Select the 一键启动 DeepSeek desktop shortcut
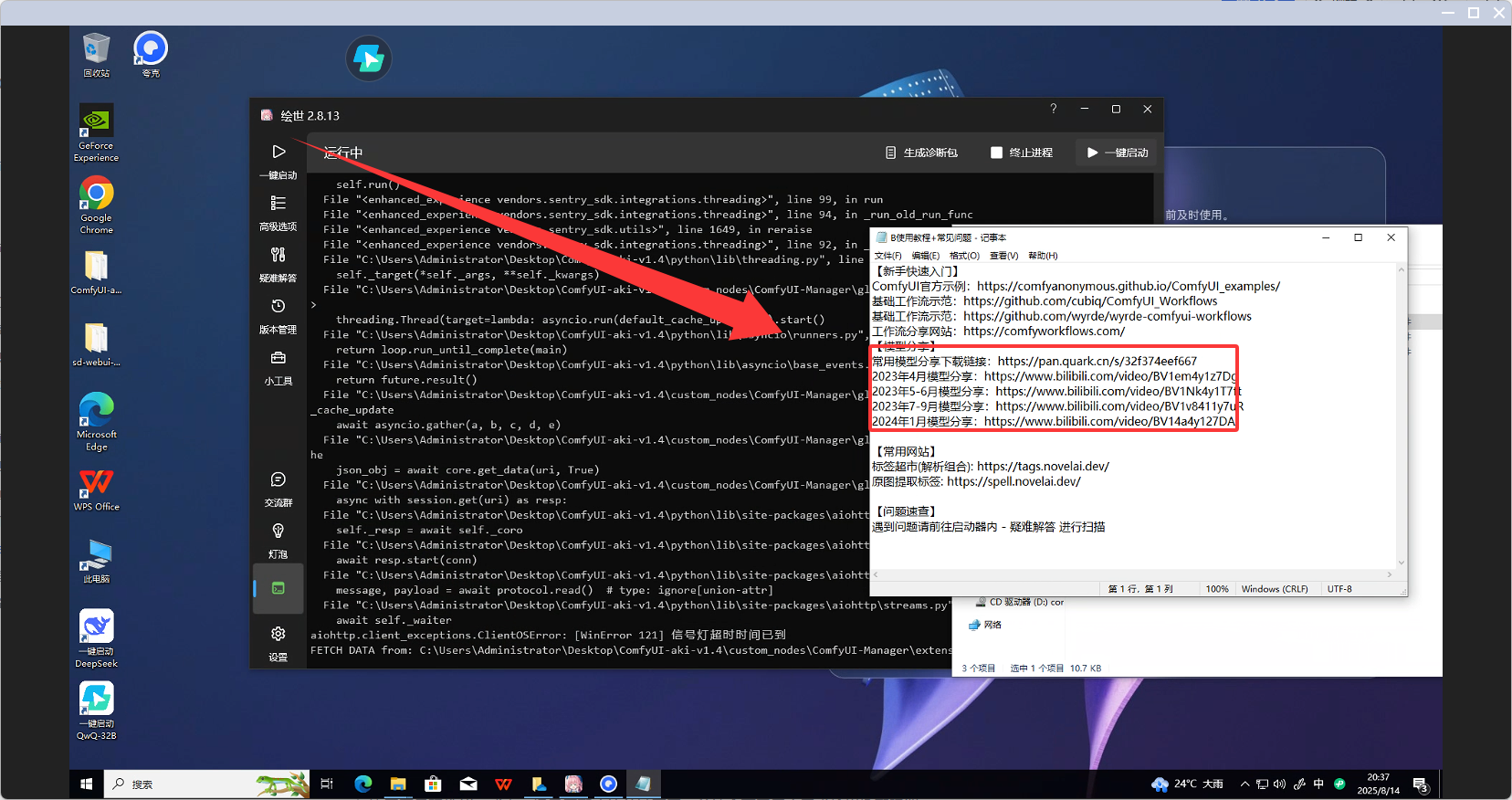 (x=96, y=638)
